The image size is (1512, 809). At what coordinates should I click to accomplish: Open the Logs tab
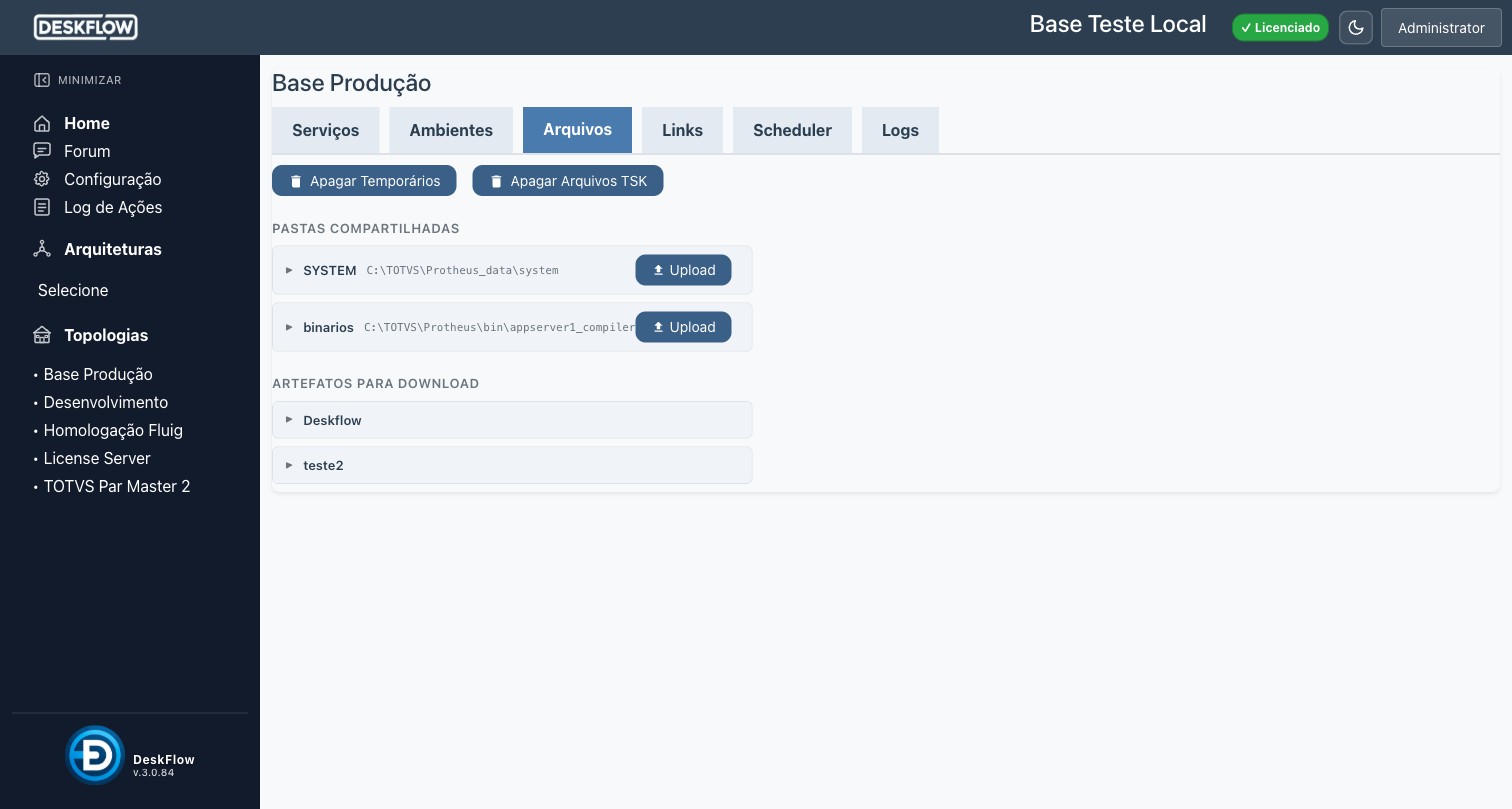(900, 130)
